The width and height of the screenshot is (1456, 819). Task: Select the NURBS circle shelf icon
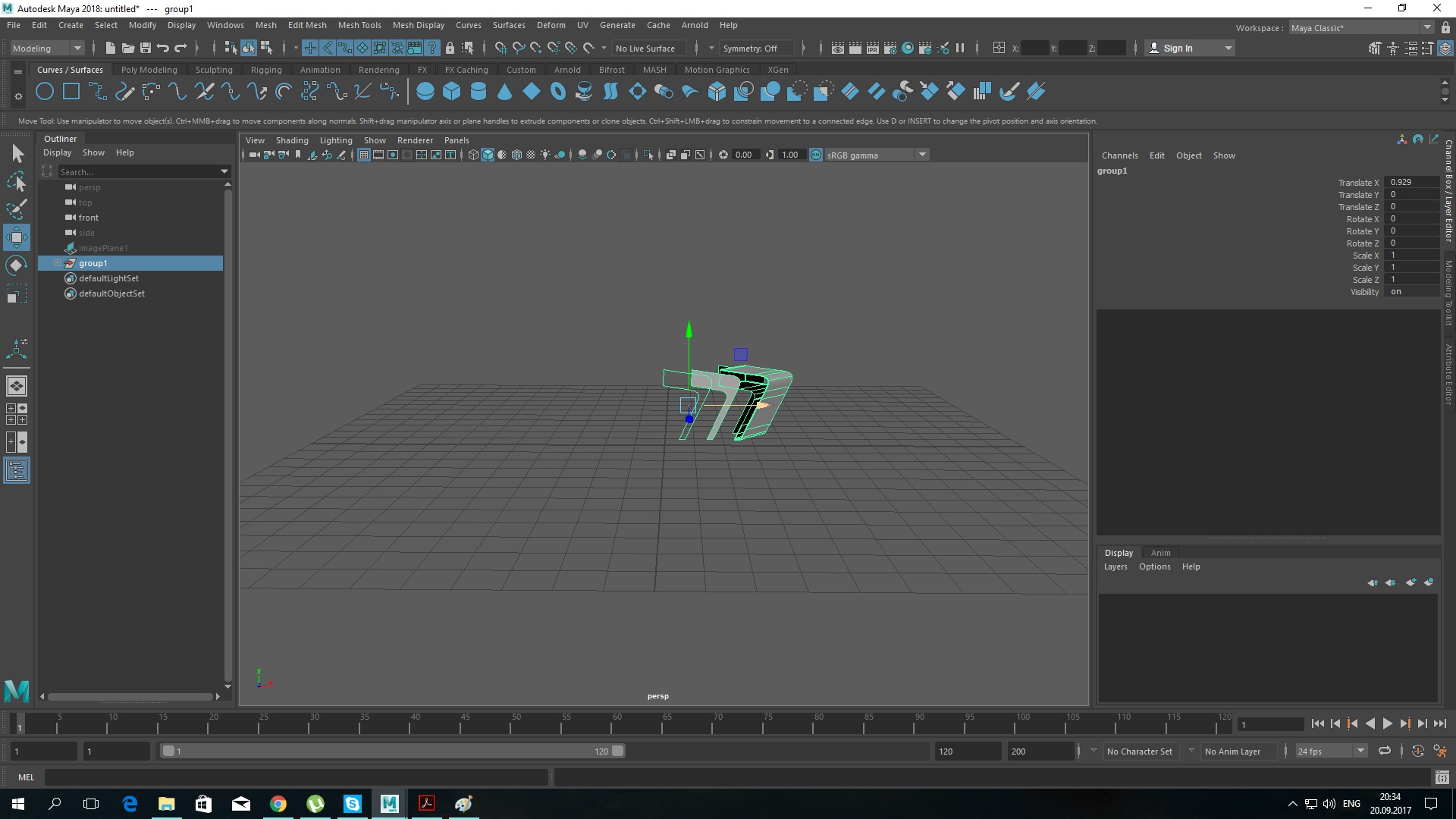point(45,92)
